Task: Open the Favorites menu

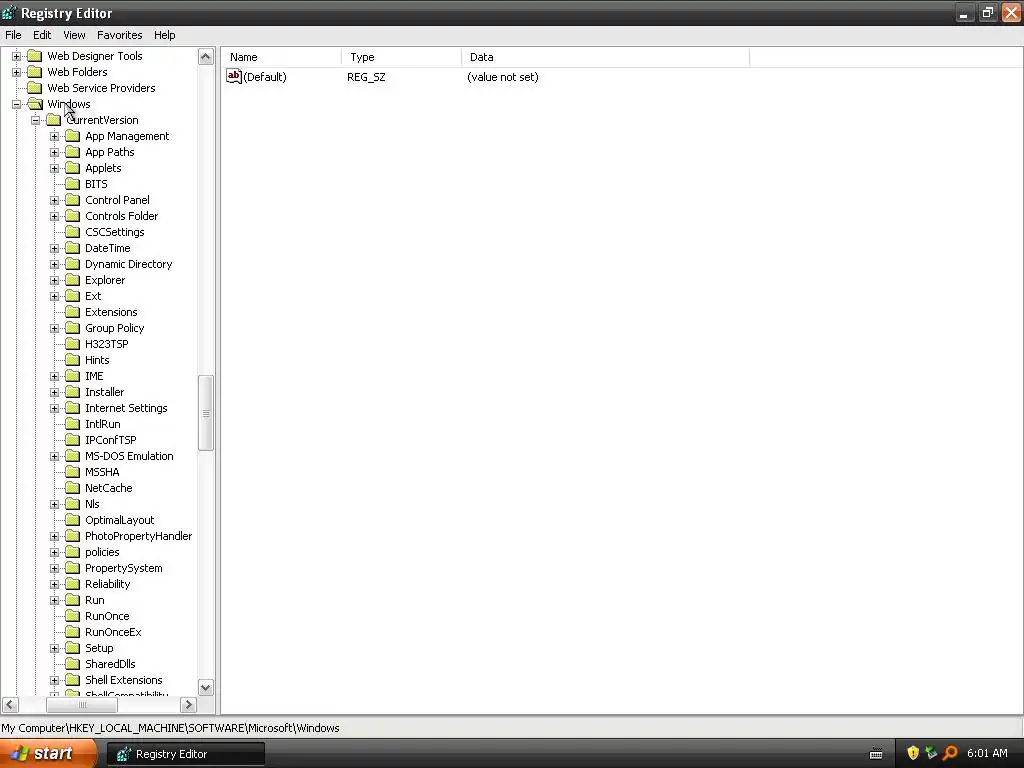Action: pos(120,35)
